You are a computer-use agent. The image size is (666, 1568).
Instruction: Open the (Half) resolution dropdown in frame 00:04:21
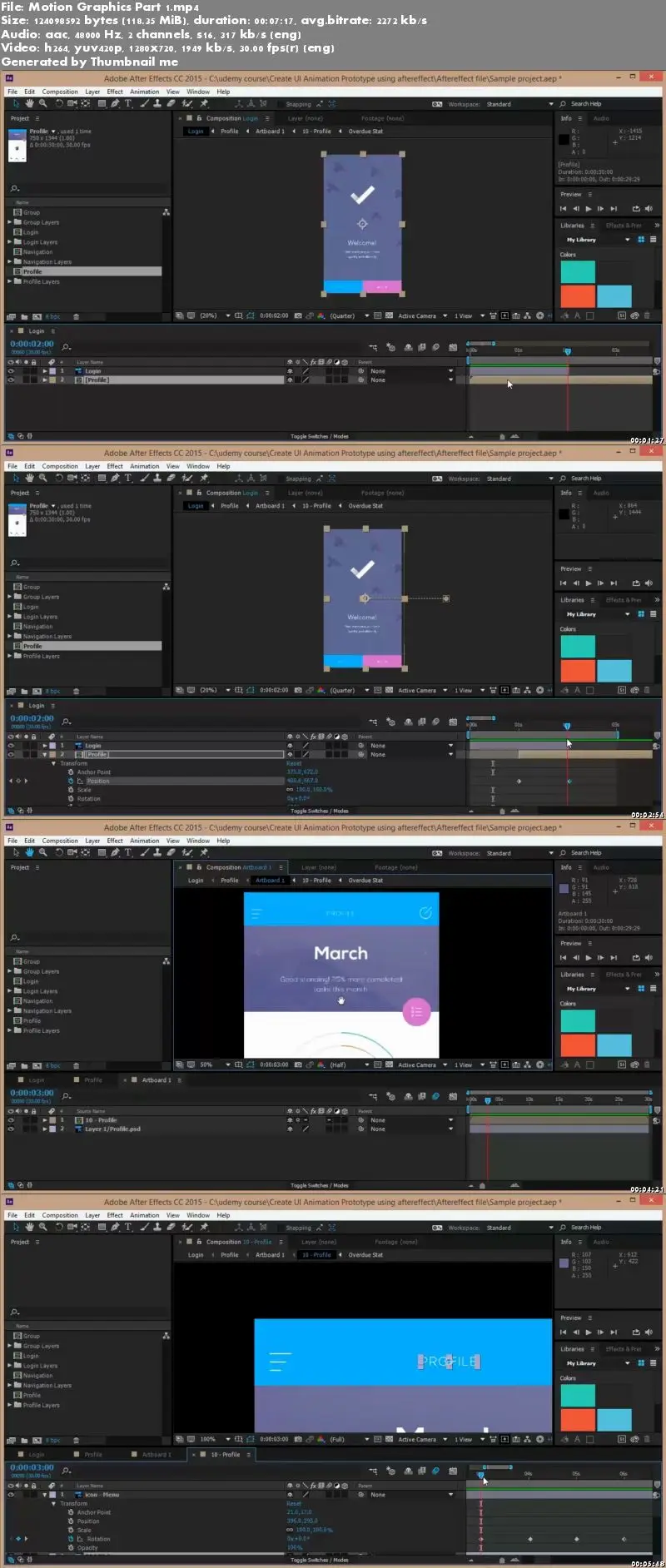[349, 1065]
